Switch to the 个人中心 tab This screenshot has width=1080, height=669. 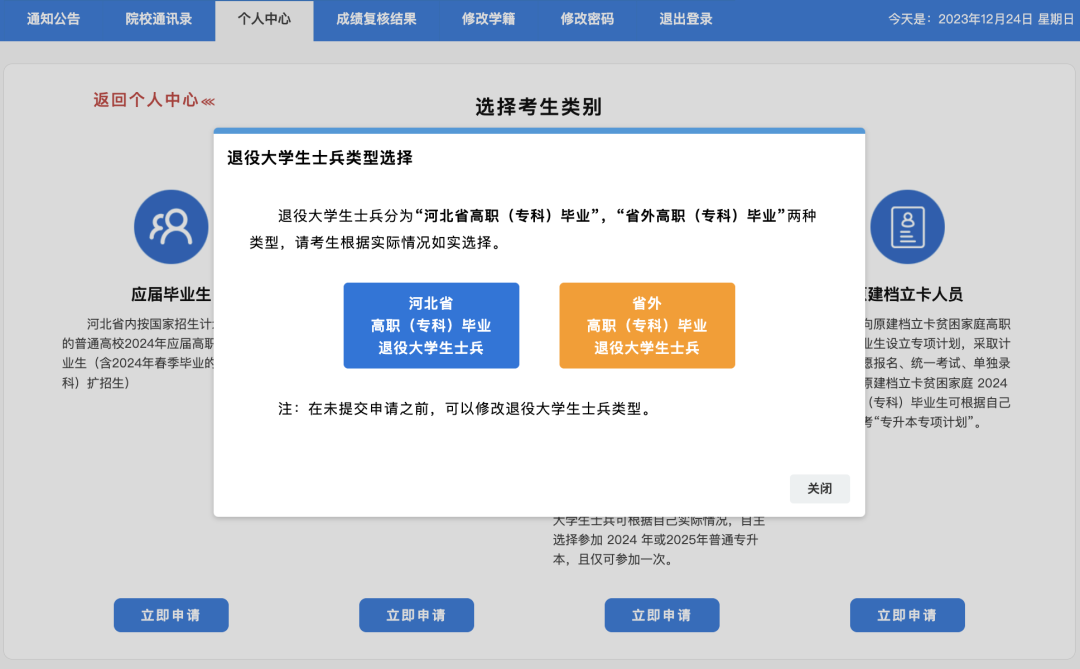pos(264,20)
